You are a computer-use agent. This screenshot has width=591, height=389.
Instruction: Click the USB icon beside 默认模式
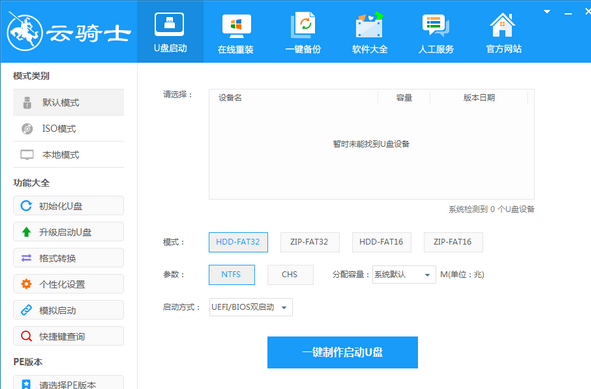[27, 103]
